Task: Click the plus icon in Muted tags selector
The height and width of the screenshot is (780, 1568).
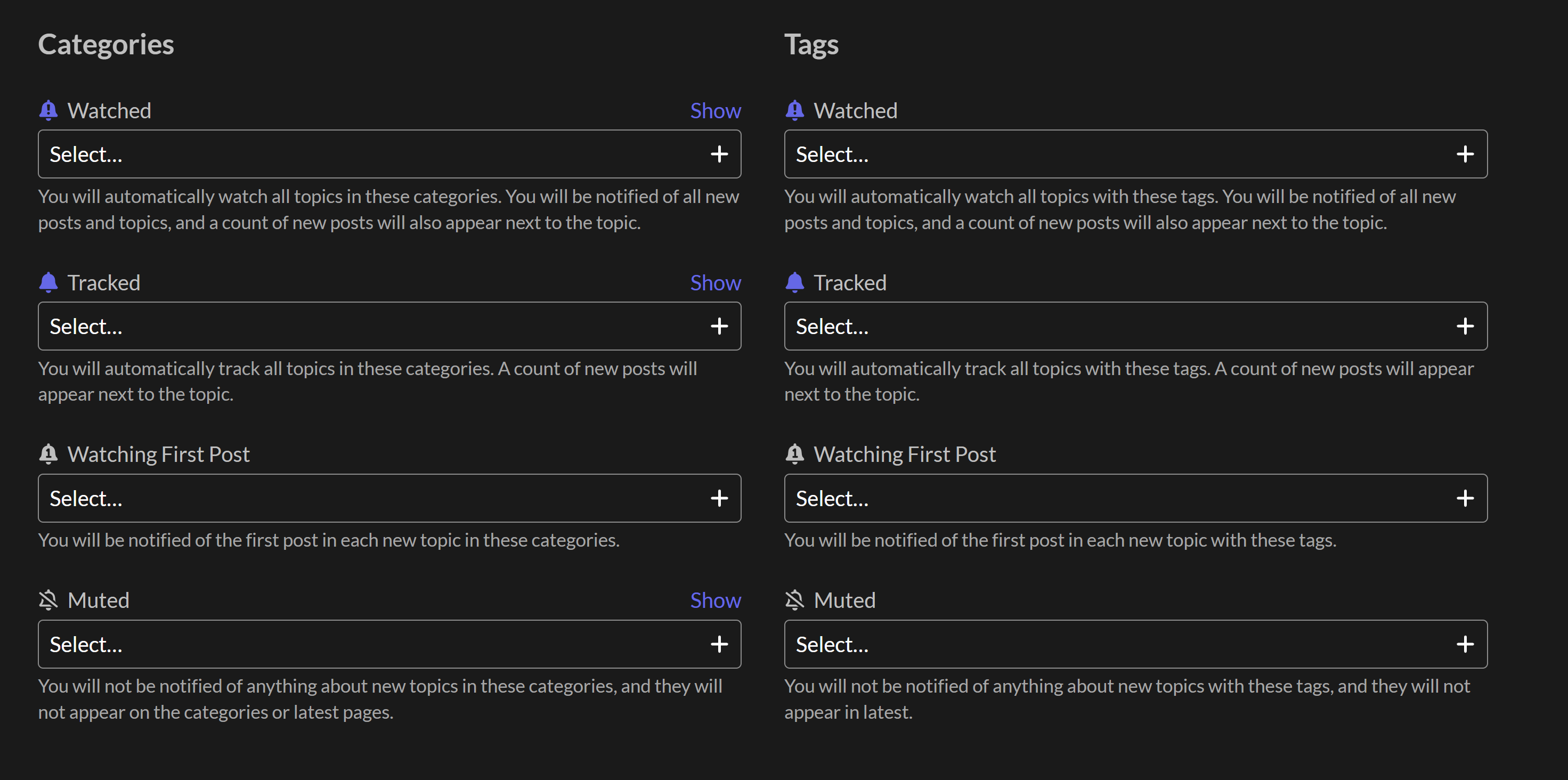Action: point(1465,644)
